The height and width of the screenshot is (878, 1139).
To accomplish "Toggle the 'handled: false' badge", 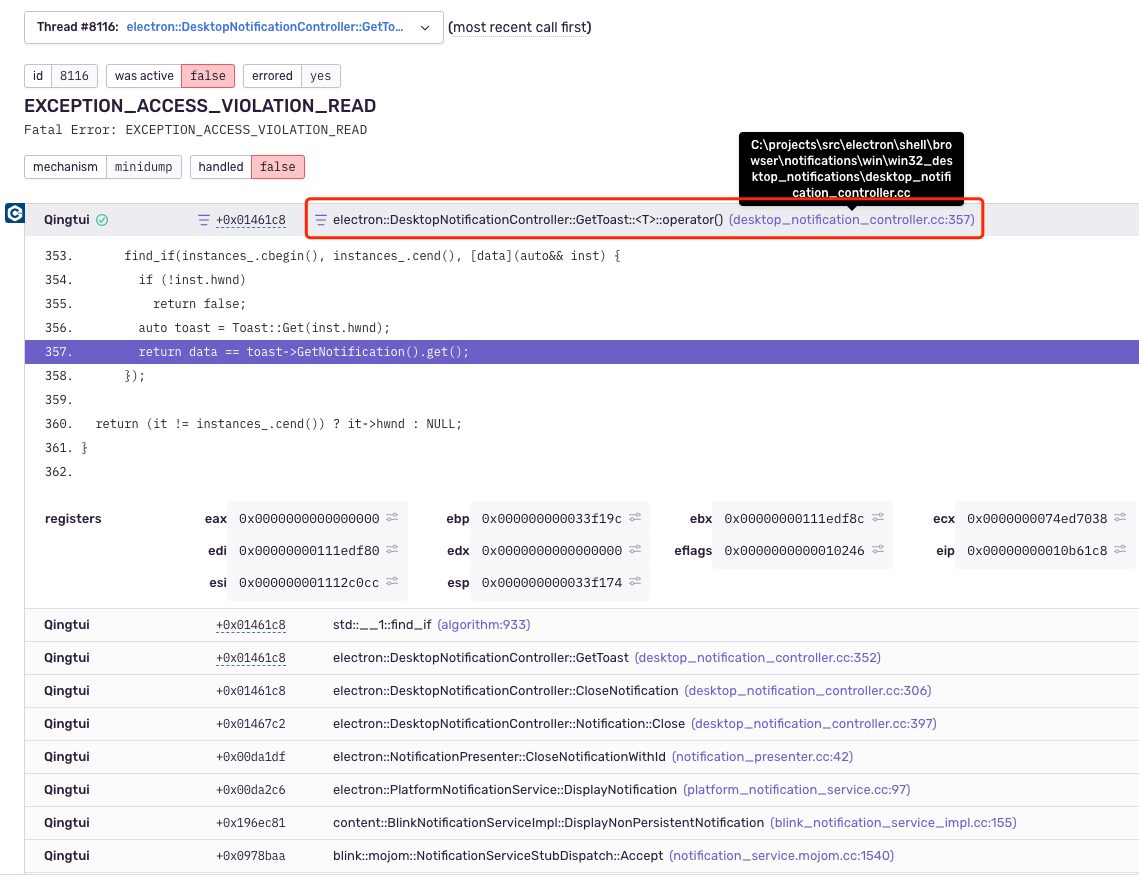I will point(247,167).
